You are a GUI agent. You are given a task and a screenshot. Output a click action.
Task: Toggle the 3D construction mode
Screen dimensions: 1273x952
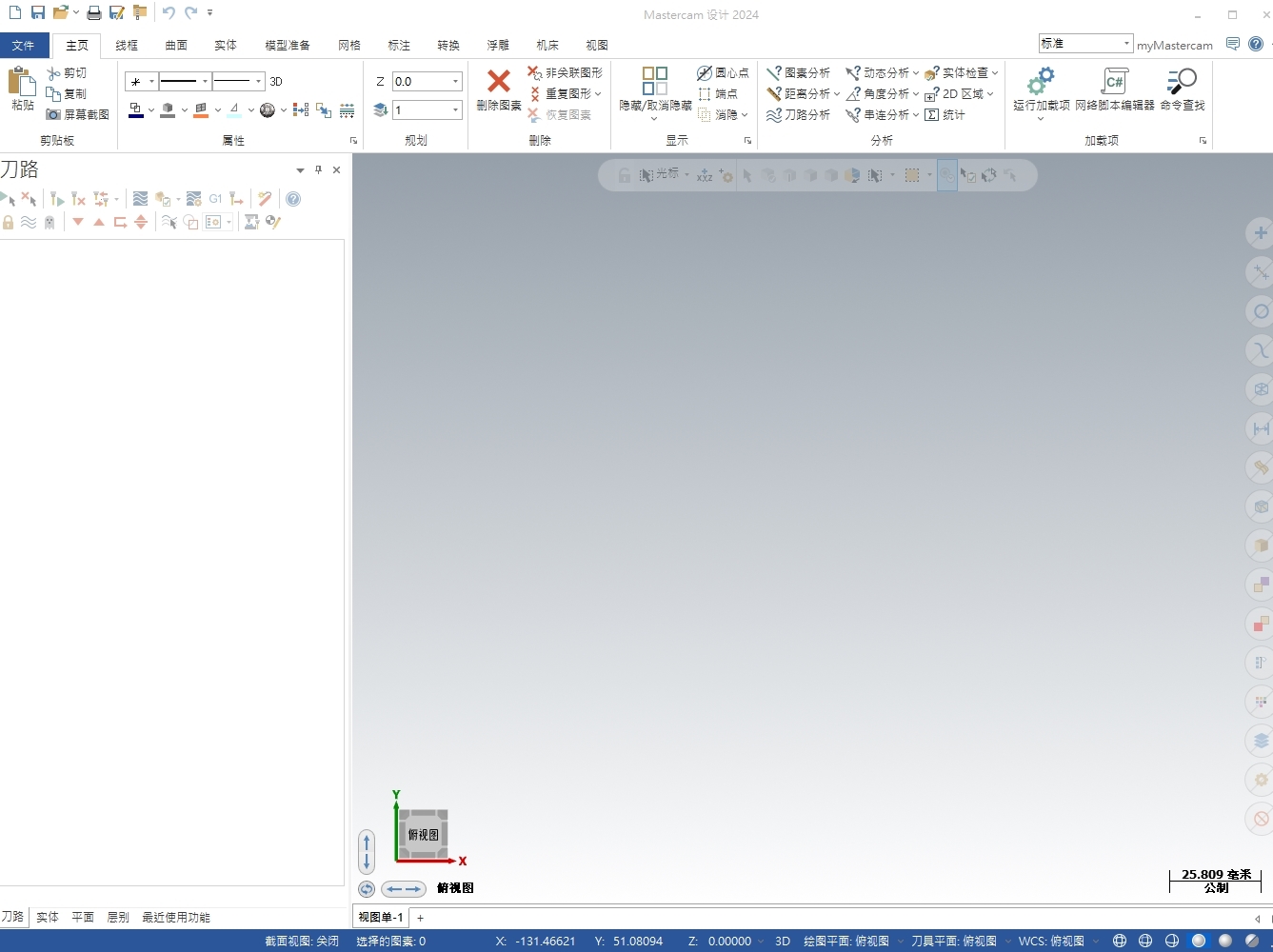click(276, 82)
